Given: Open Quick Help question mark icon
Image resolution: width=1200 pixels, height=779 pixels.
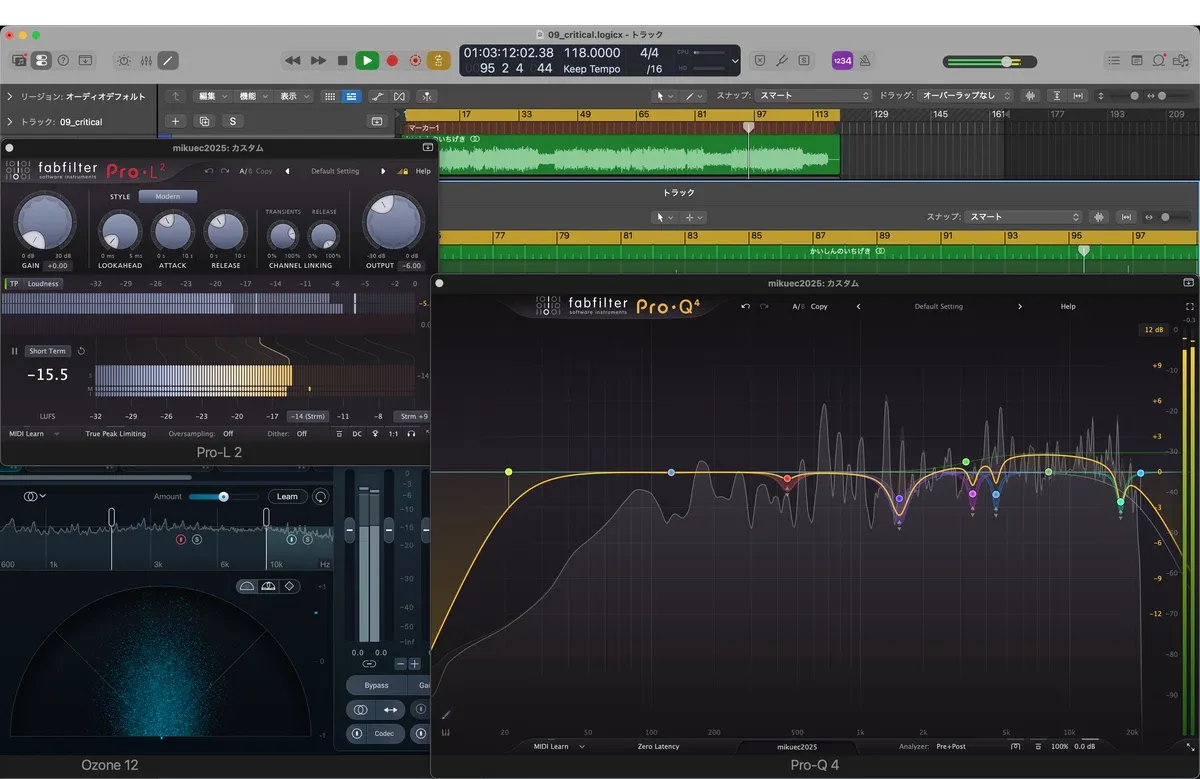Looking at the screenshot, I should click(63, 61).
